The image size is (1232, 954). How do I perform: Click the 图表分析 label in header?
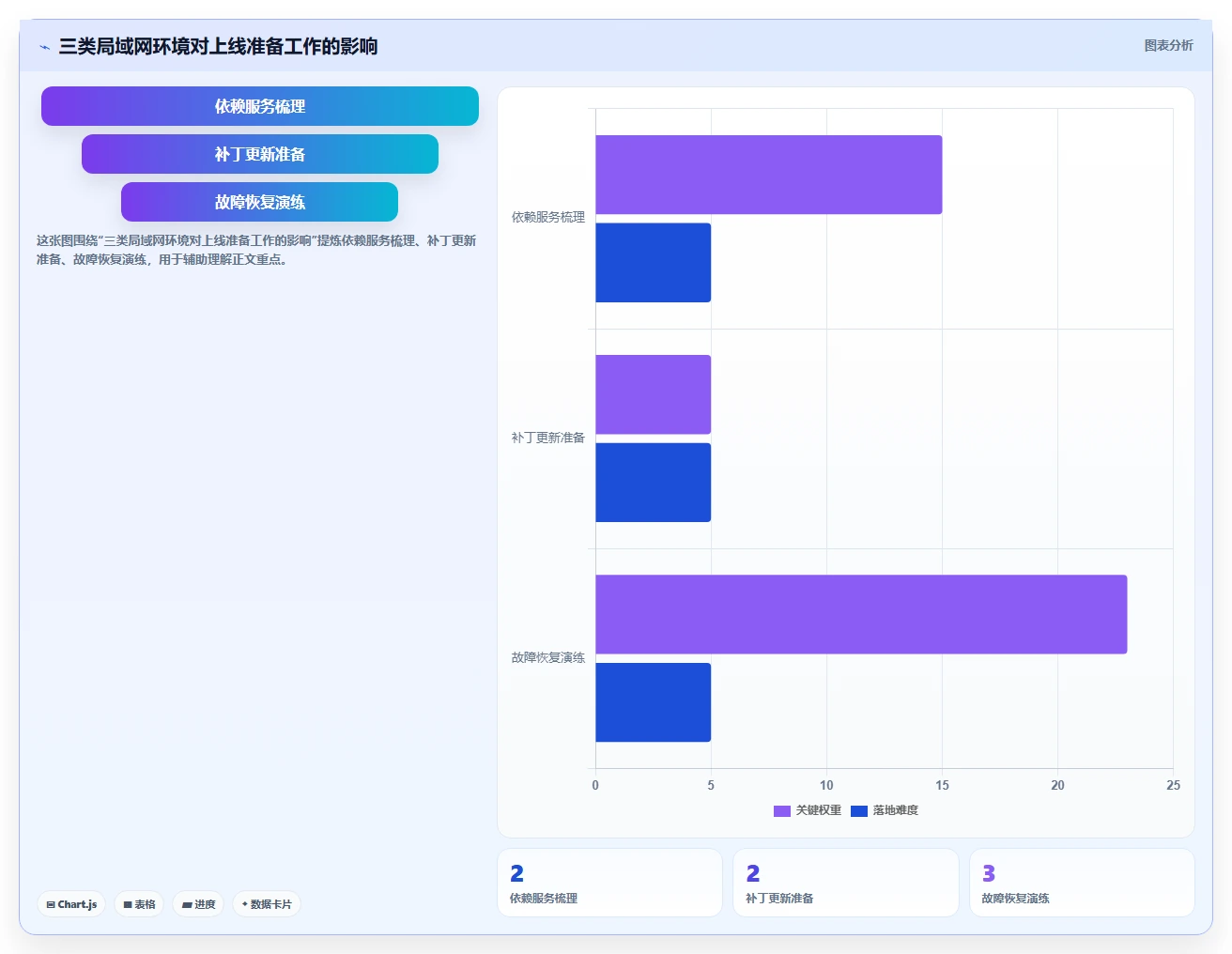coord(1168,45)
